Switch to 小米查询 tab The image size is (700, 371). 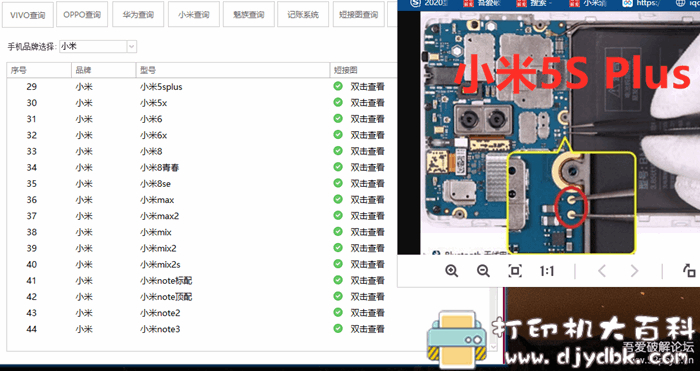point(194,15)
